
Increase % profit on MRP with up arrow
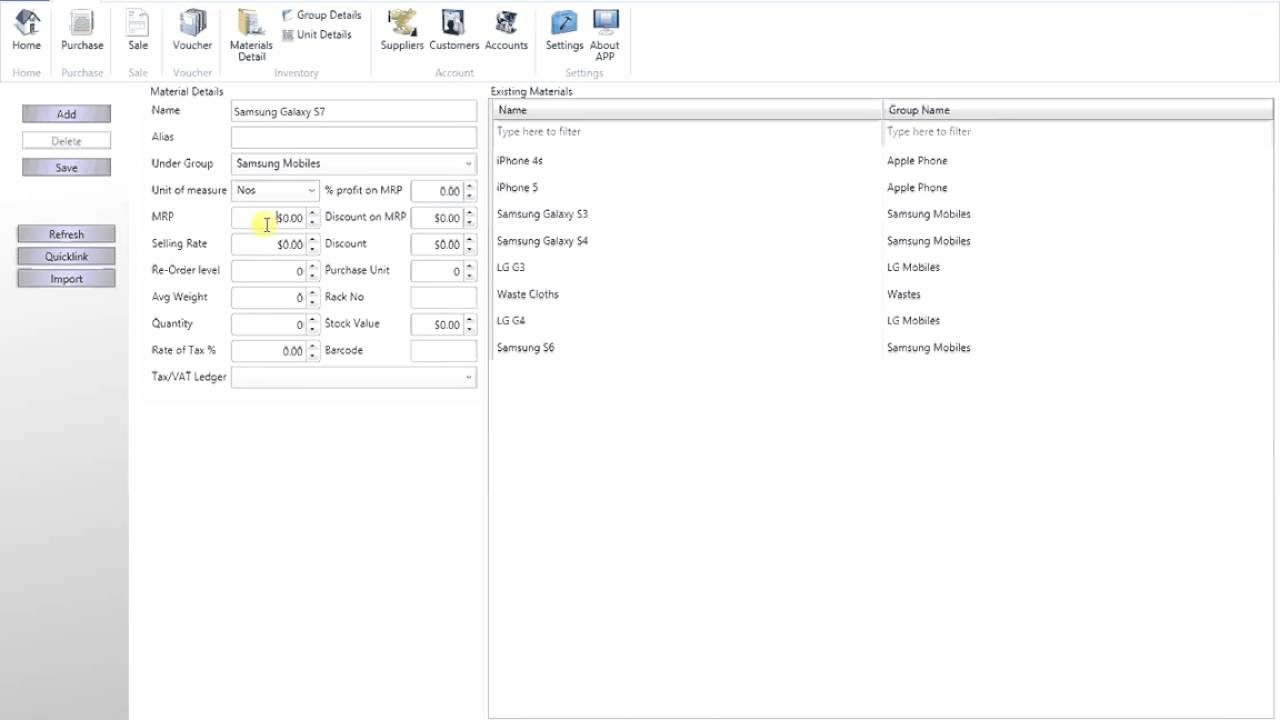(x=470, y=186)
